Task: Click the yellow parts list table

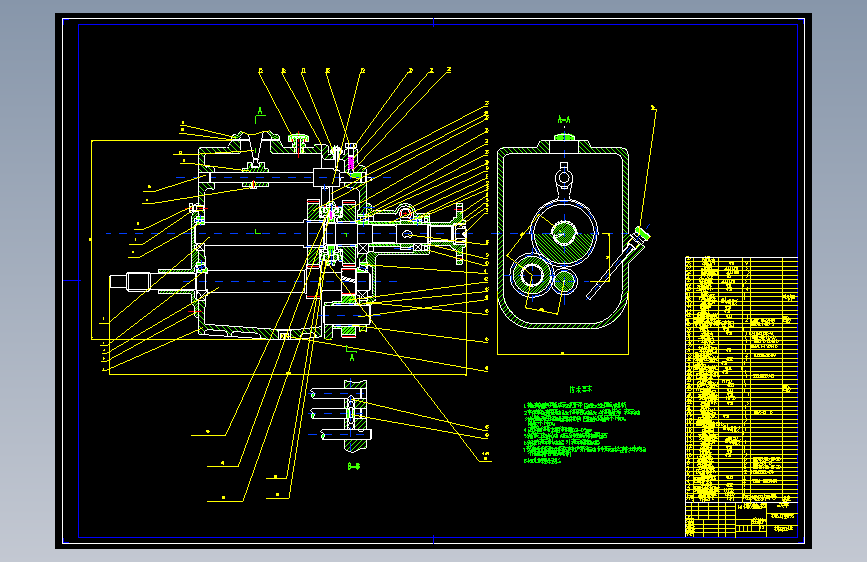Action: (741, 379)
